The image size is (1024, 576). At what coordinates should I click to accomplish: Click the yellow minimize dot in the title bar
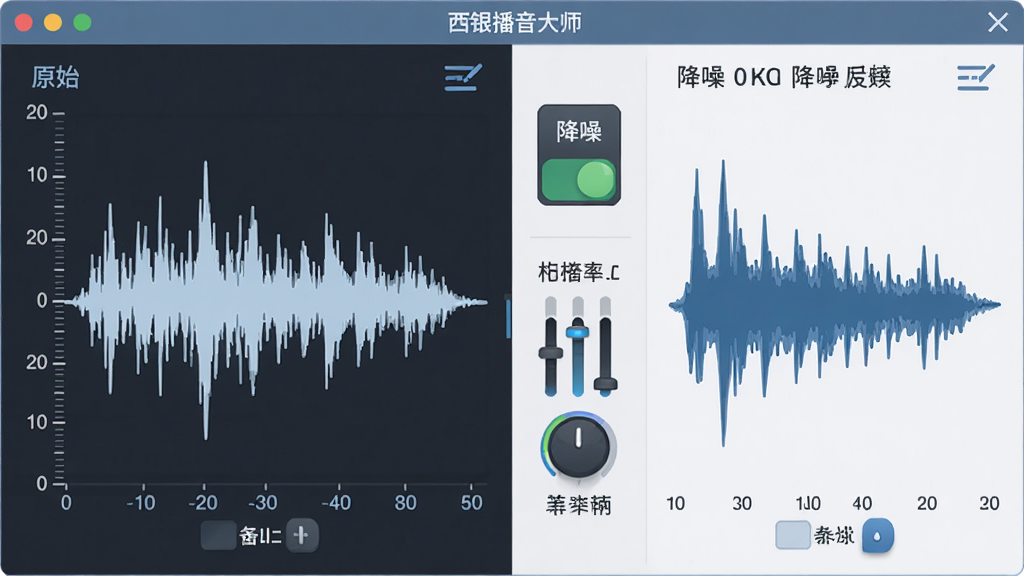click(53, 22)
